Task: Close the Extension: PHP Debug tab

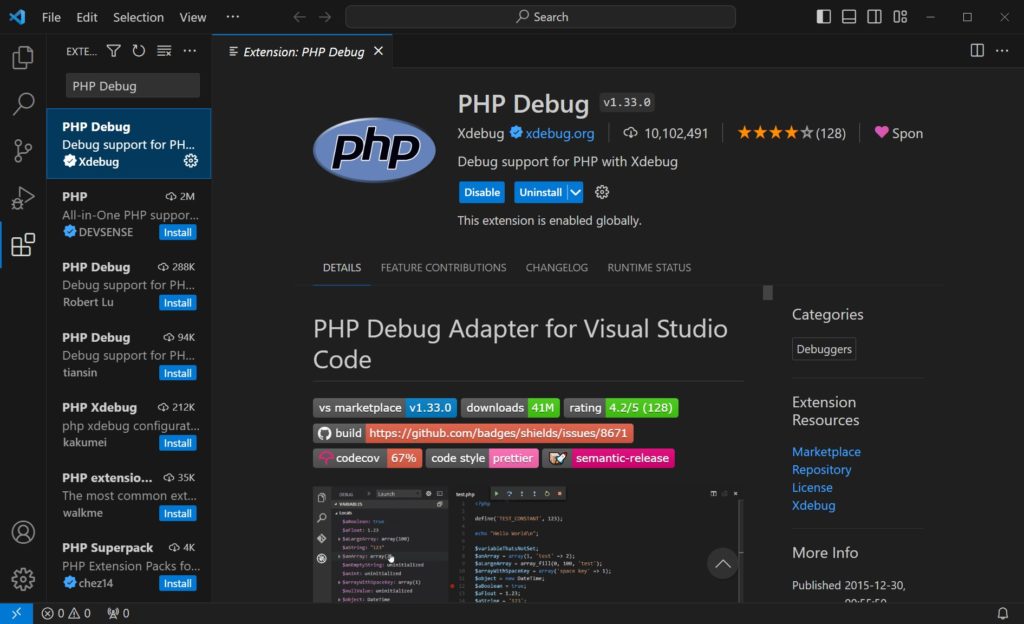Action: (x=378, y=51)
